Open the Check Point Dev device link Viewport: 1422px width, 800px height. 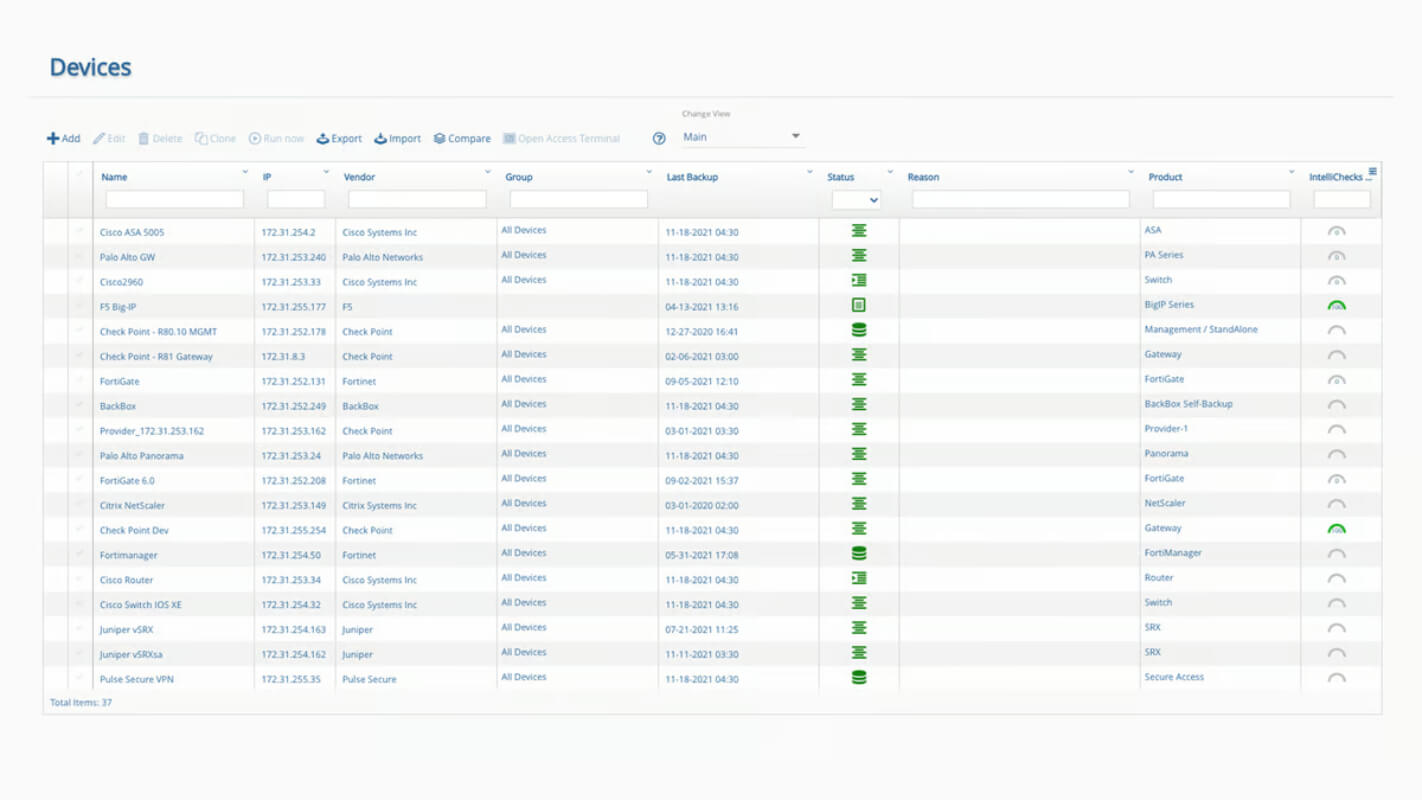click(134, 530)
